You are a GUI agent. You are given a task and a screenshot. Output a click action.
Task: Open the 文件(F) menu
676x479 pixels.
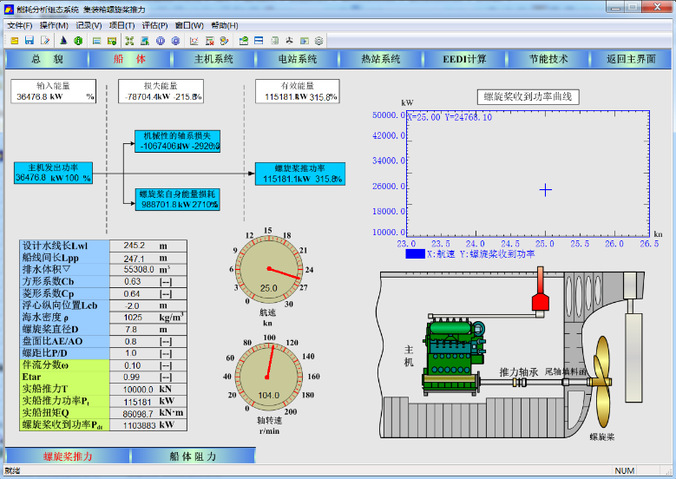point(20,24)
